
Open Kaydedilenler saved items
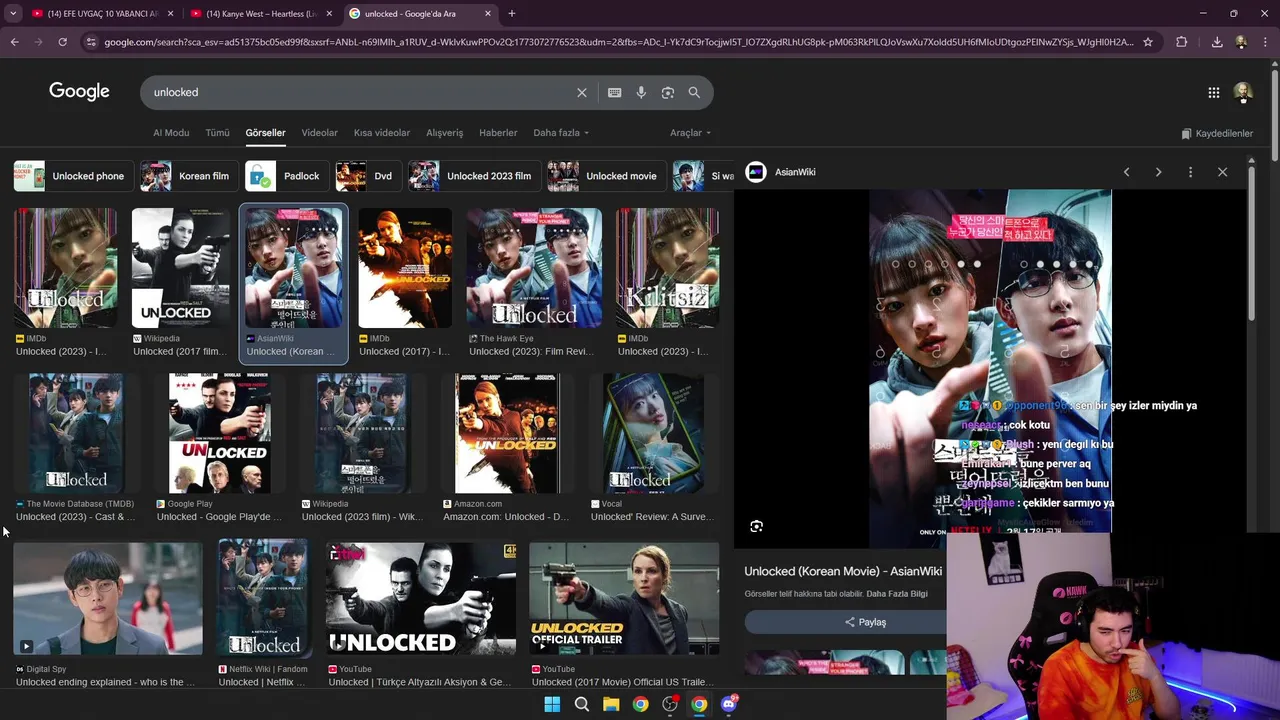tap(1217, 133)
